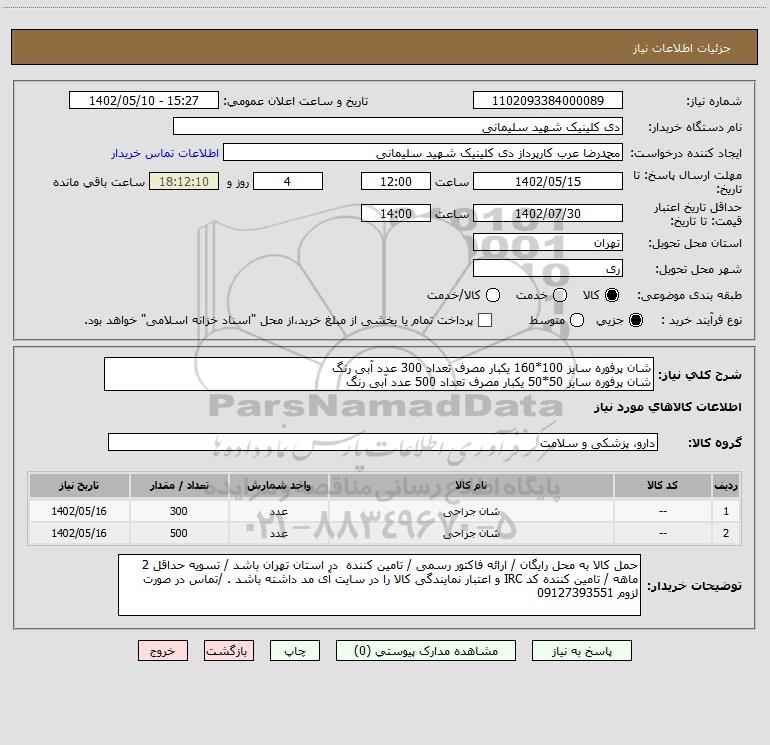Click the استان محل تحویل تهران field
Screen dimensions: 770x745
[548, 243]
